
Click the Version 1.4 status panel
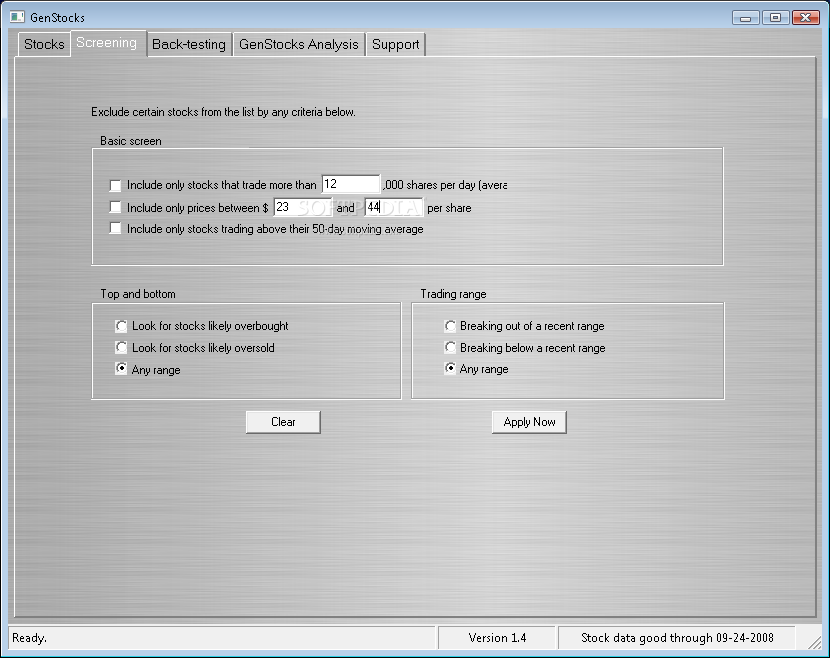point(497,638)
